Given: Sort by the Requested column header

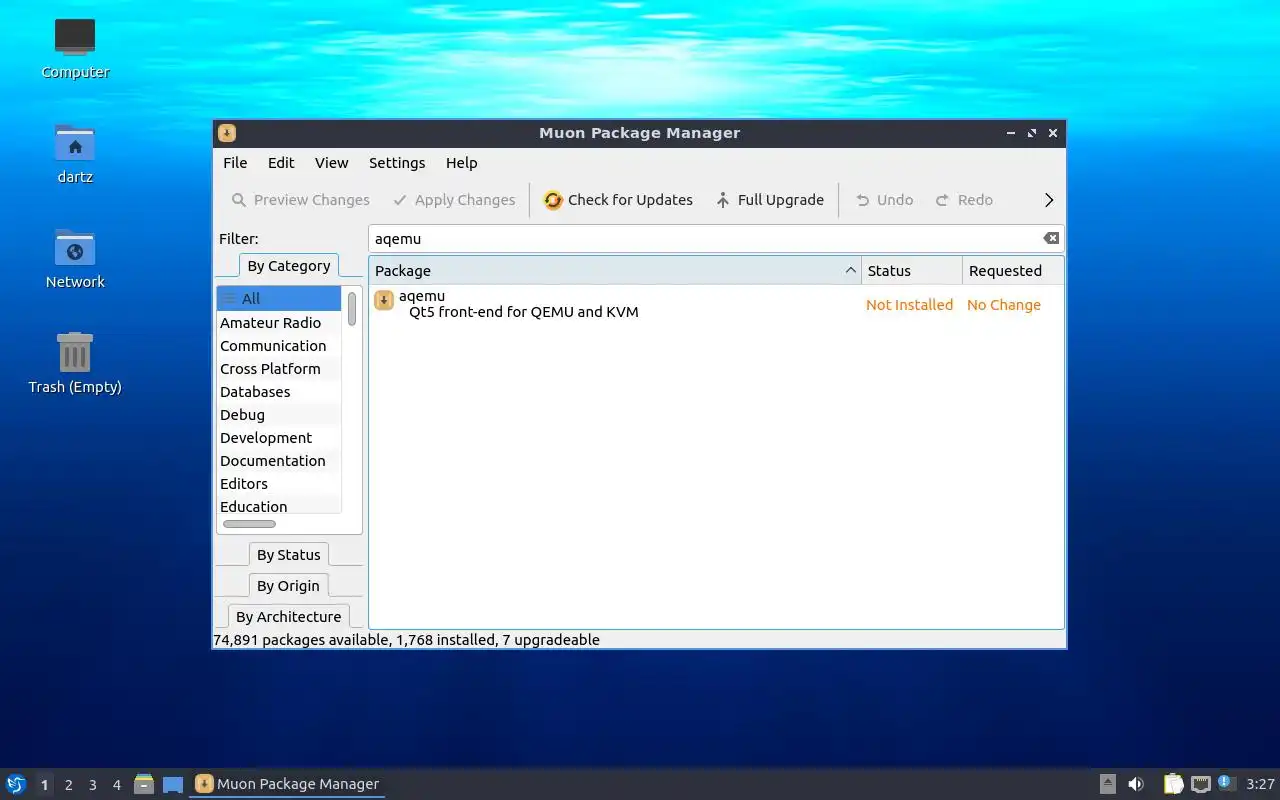Looking at the screenshot, I should [1012, 271].
